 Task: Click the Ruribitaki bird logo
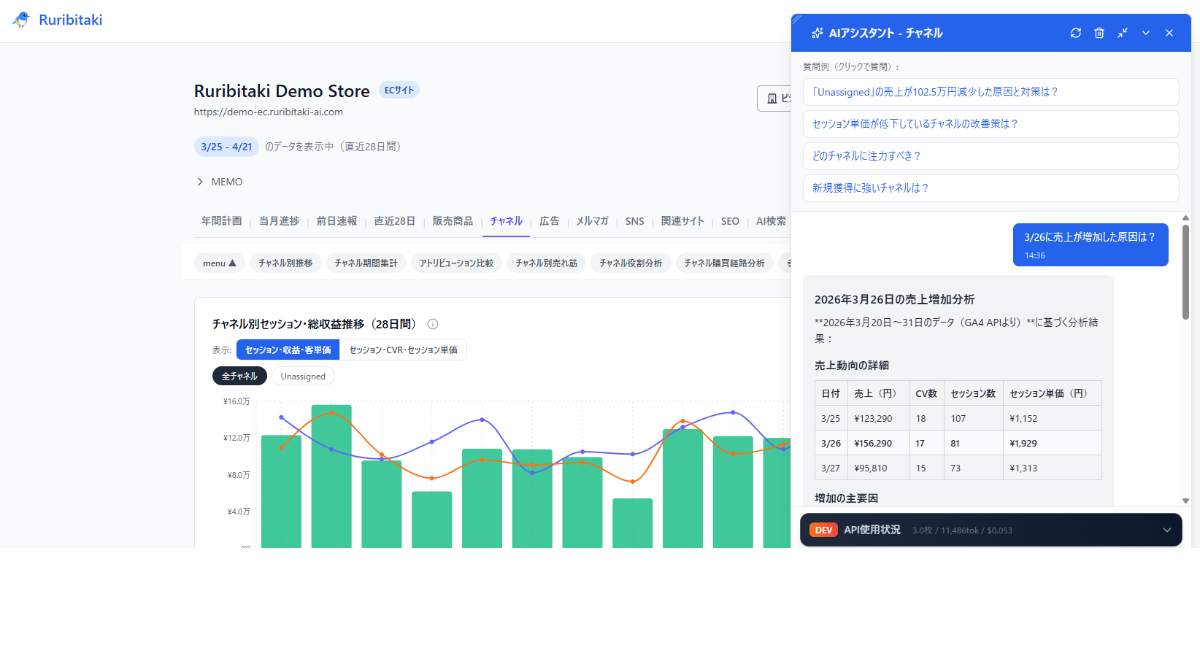[21, 20]
